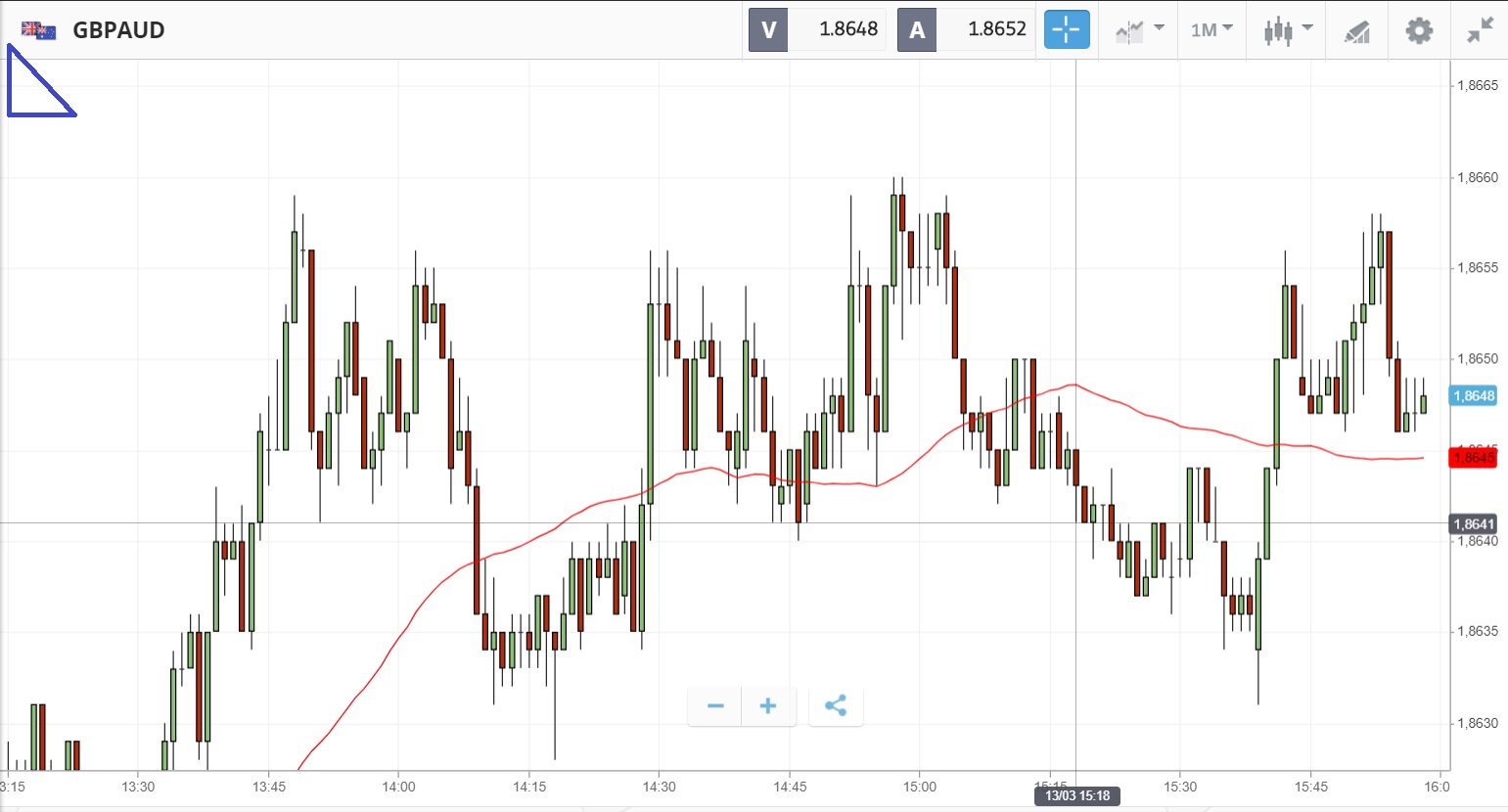Click the 14:30 time axis label
This screenshot has width=1508, height=812.
pos(660,787)
